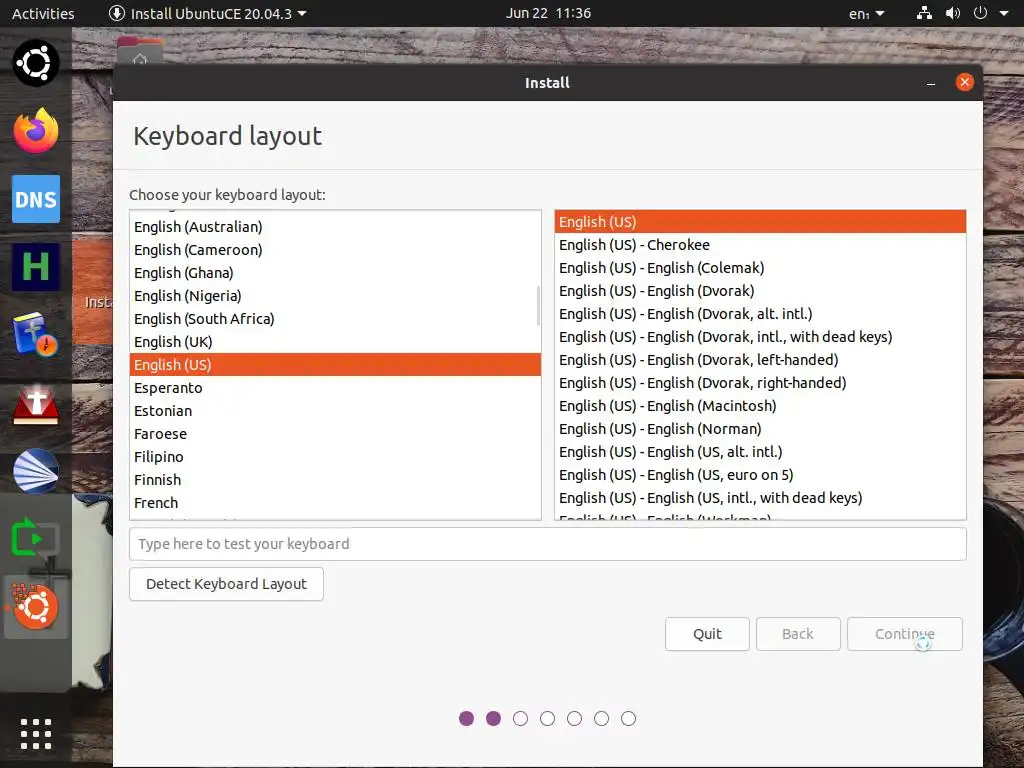This screenshot has width=1024, height=768.
Task: Click the Continue button
Action: (x=904, y=634)
